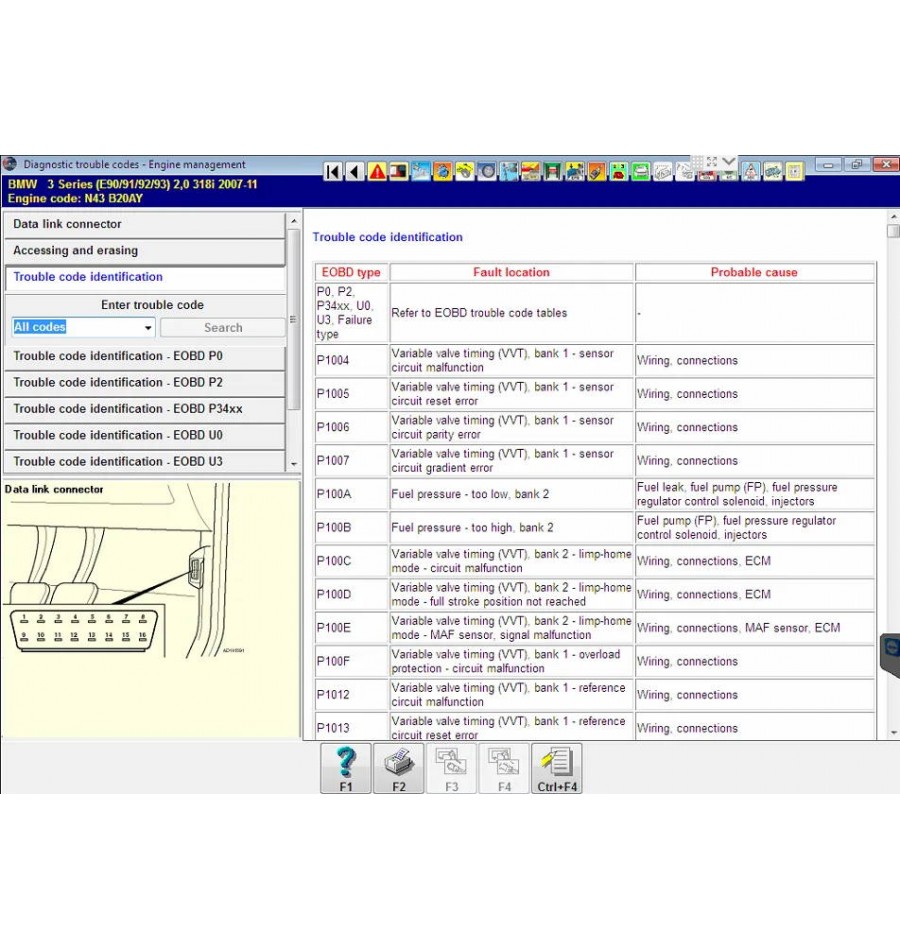This screenshot has height=950, width=900.
Task: Click the left menu scroll-down arrow
Action: [x=294, y=464]
